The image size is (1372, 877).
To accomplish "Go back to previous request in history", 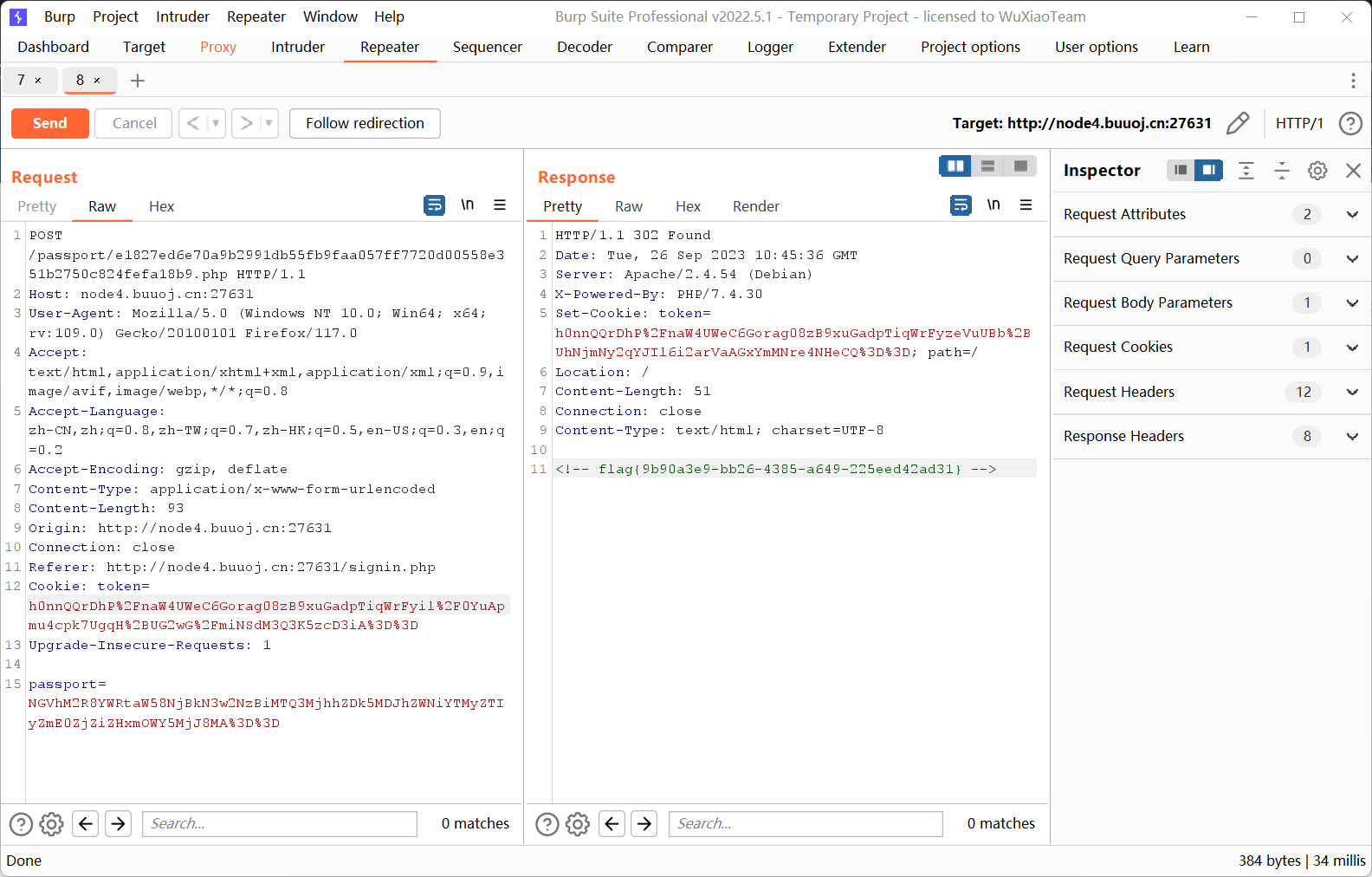I will click(193, 123).
